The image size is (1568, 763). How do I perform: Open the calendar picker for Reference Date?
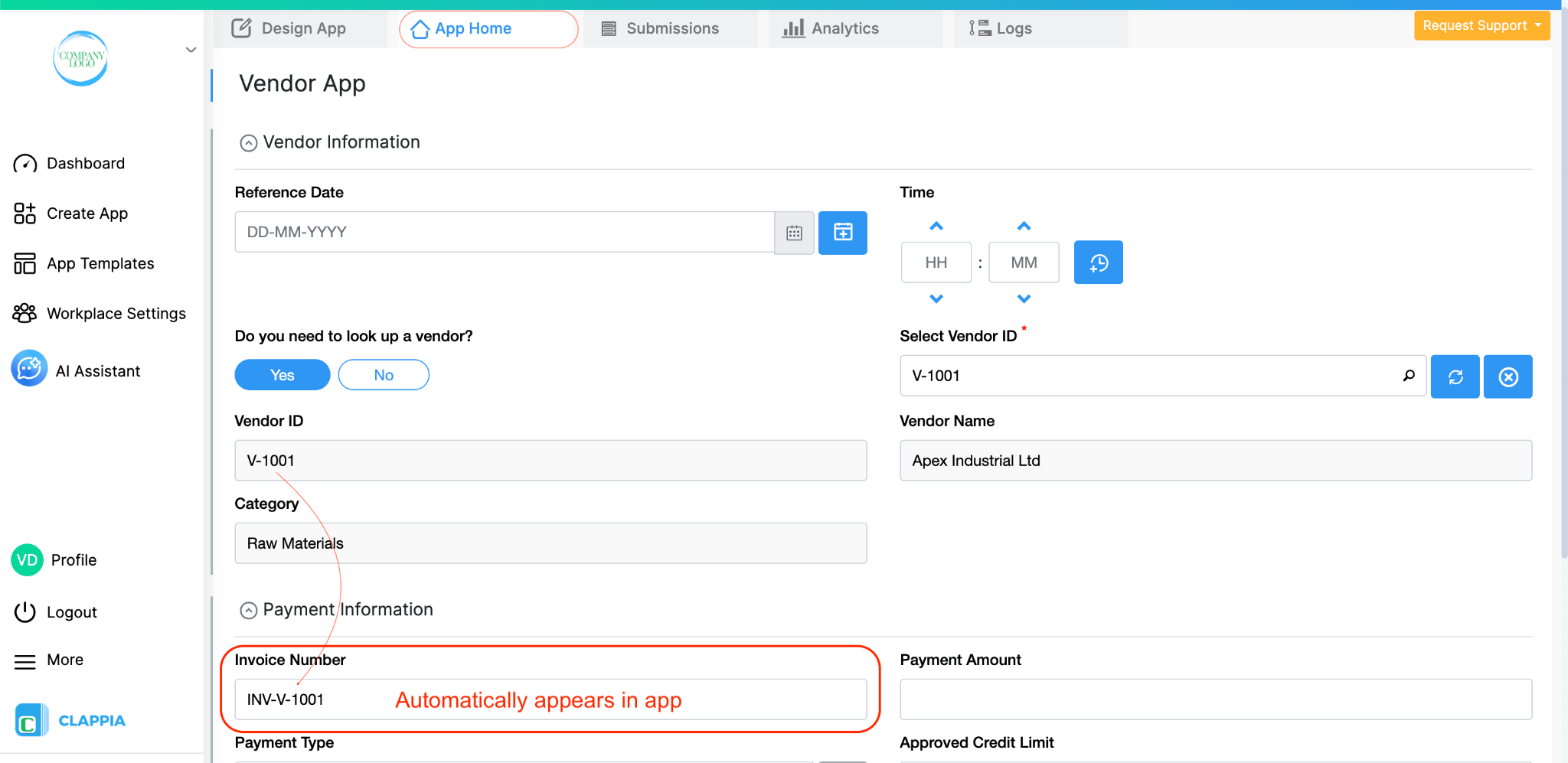point(794,232)
